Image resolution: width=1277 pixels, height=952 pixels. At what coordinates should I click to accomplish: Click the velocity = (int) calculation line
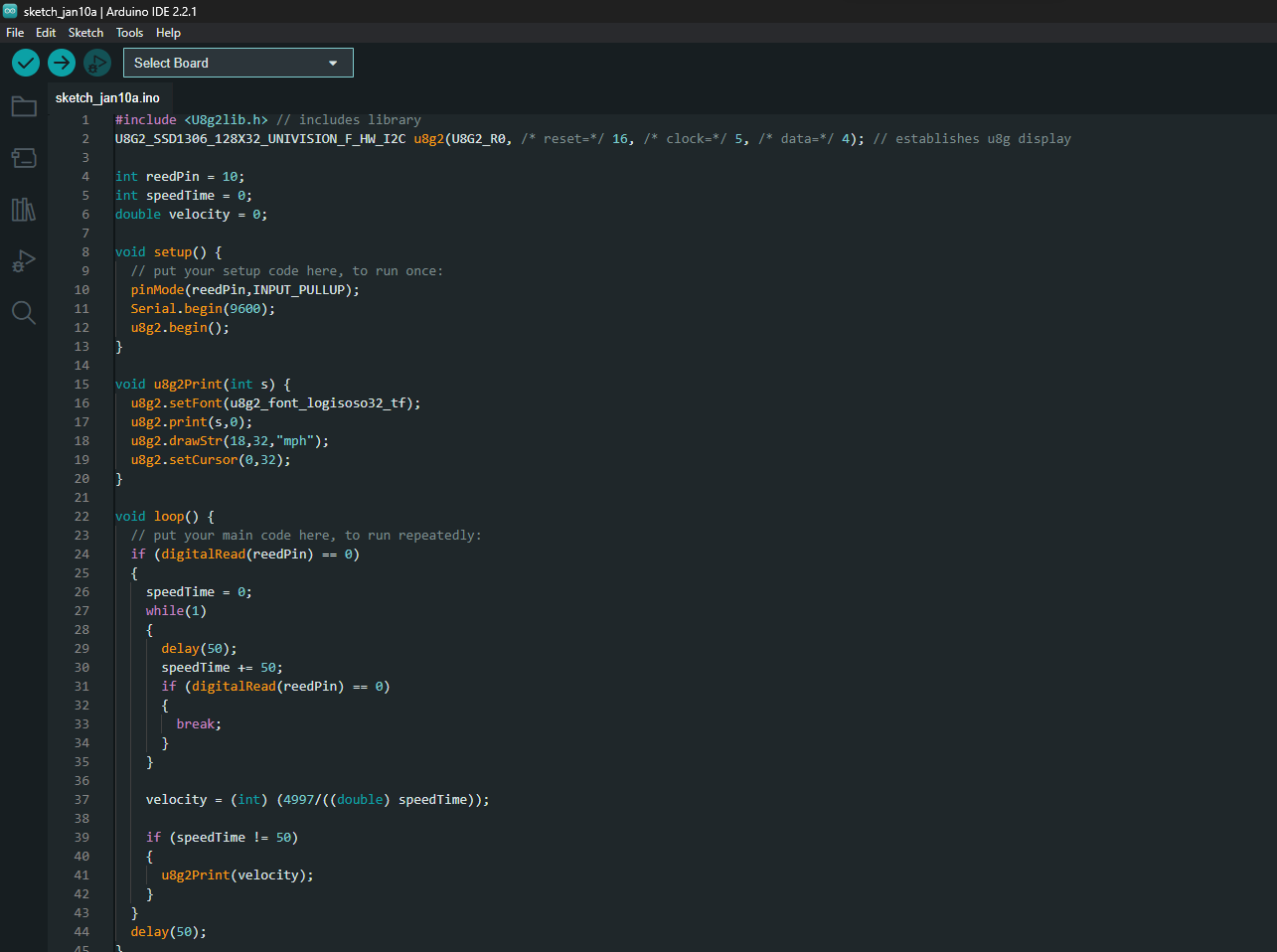coord(318,799)
